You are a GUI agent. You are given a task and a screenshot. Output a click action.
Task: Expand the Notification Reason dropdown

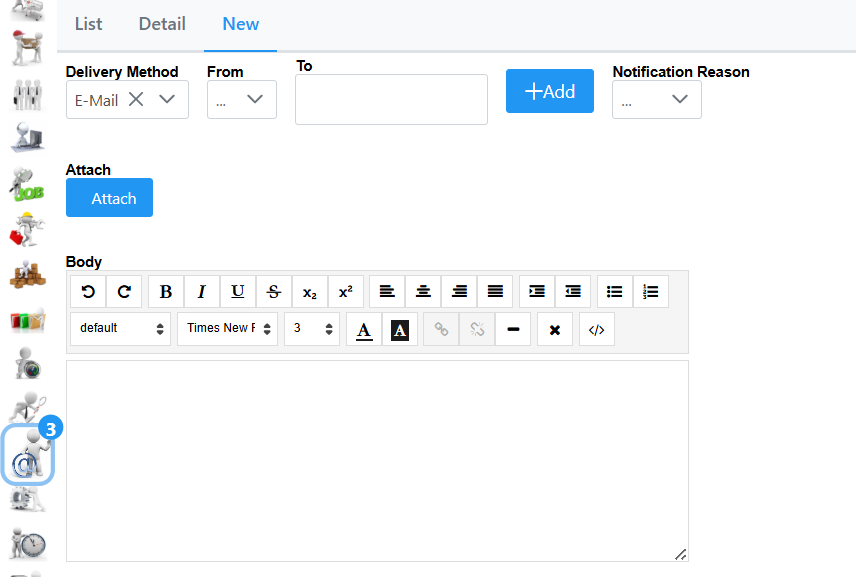680,99
